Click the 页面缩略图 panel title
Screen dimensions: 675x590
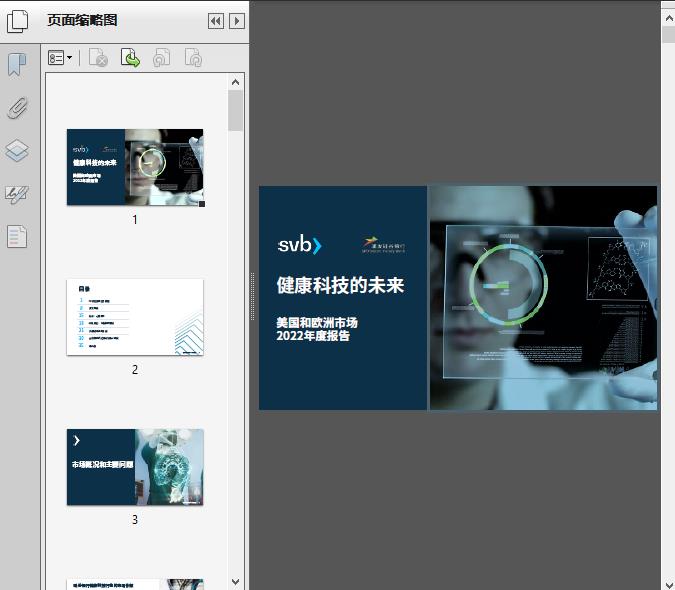tap(82, 20)
